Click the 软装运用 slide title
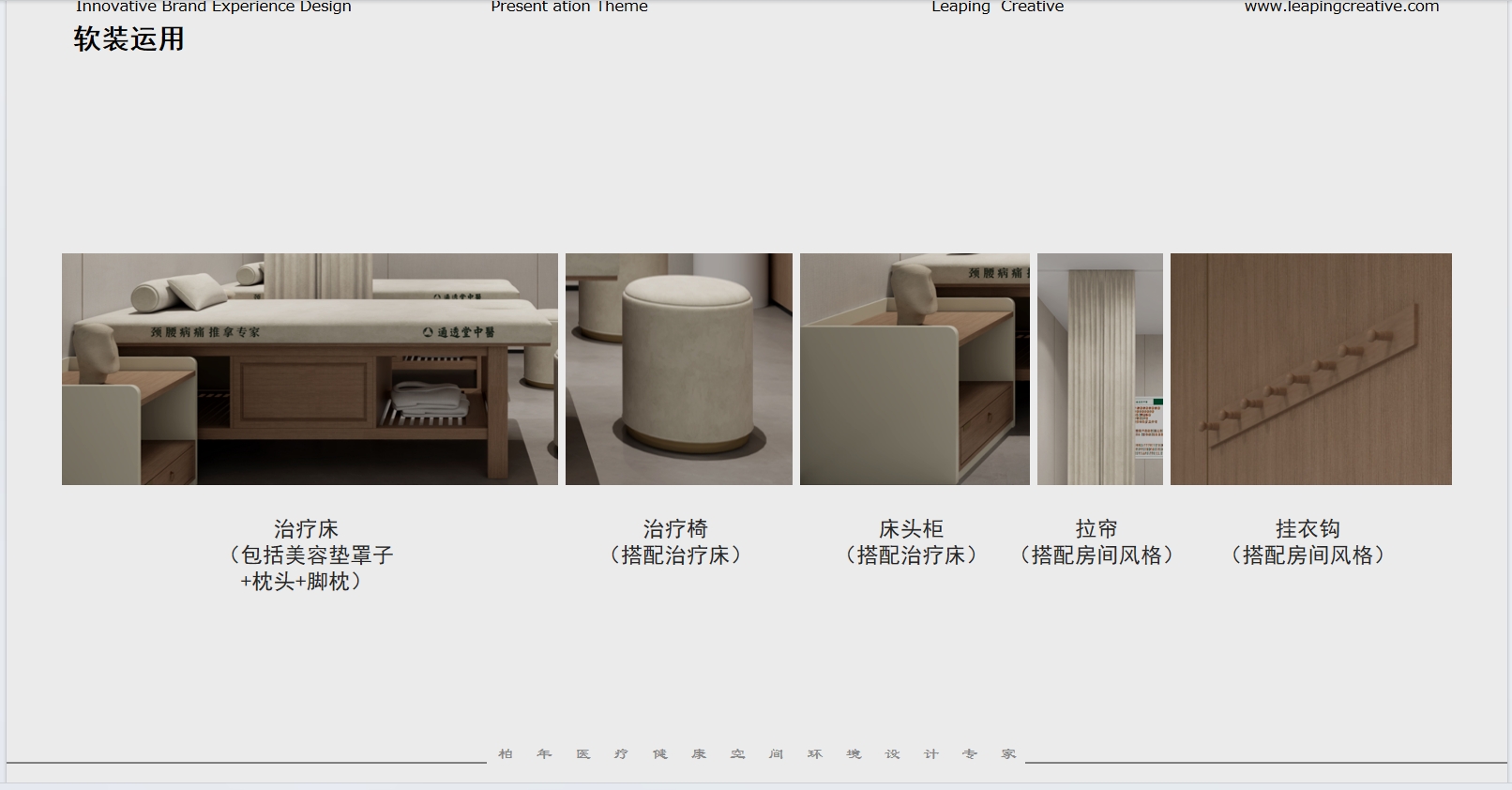The image size is (1512, 790). pos(129,39)
